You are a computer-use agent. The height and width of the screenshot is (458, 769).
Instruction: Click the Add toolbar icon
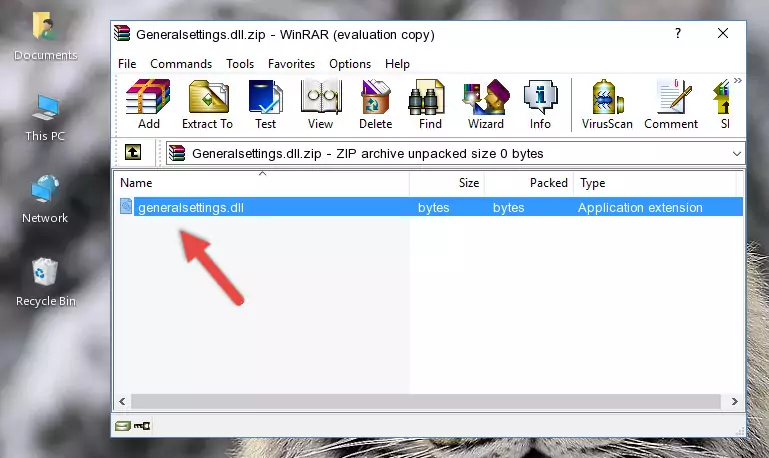[148, 104]
